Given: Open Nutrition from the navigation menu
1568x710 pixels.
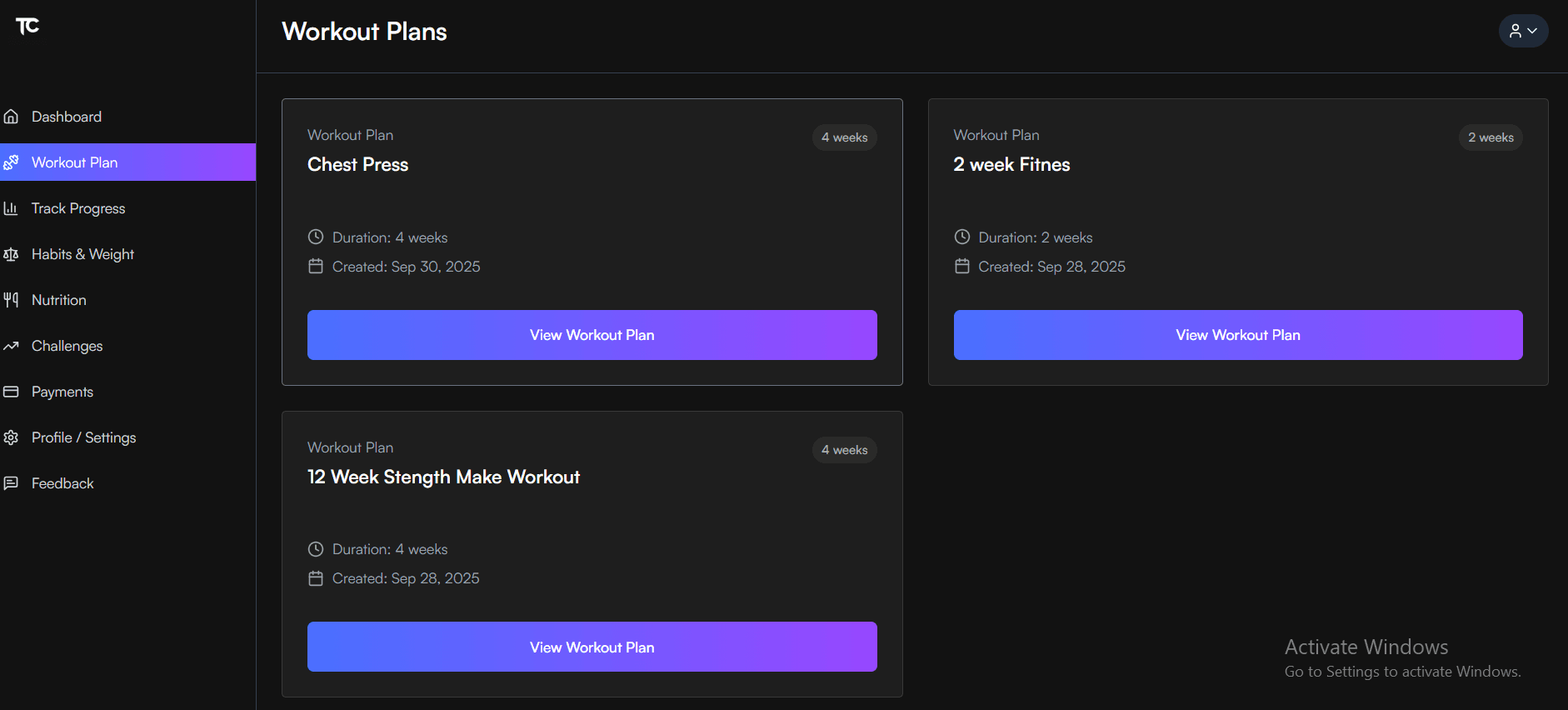Looking at the screenshot, I should click(58, 299).
